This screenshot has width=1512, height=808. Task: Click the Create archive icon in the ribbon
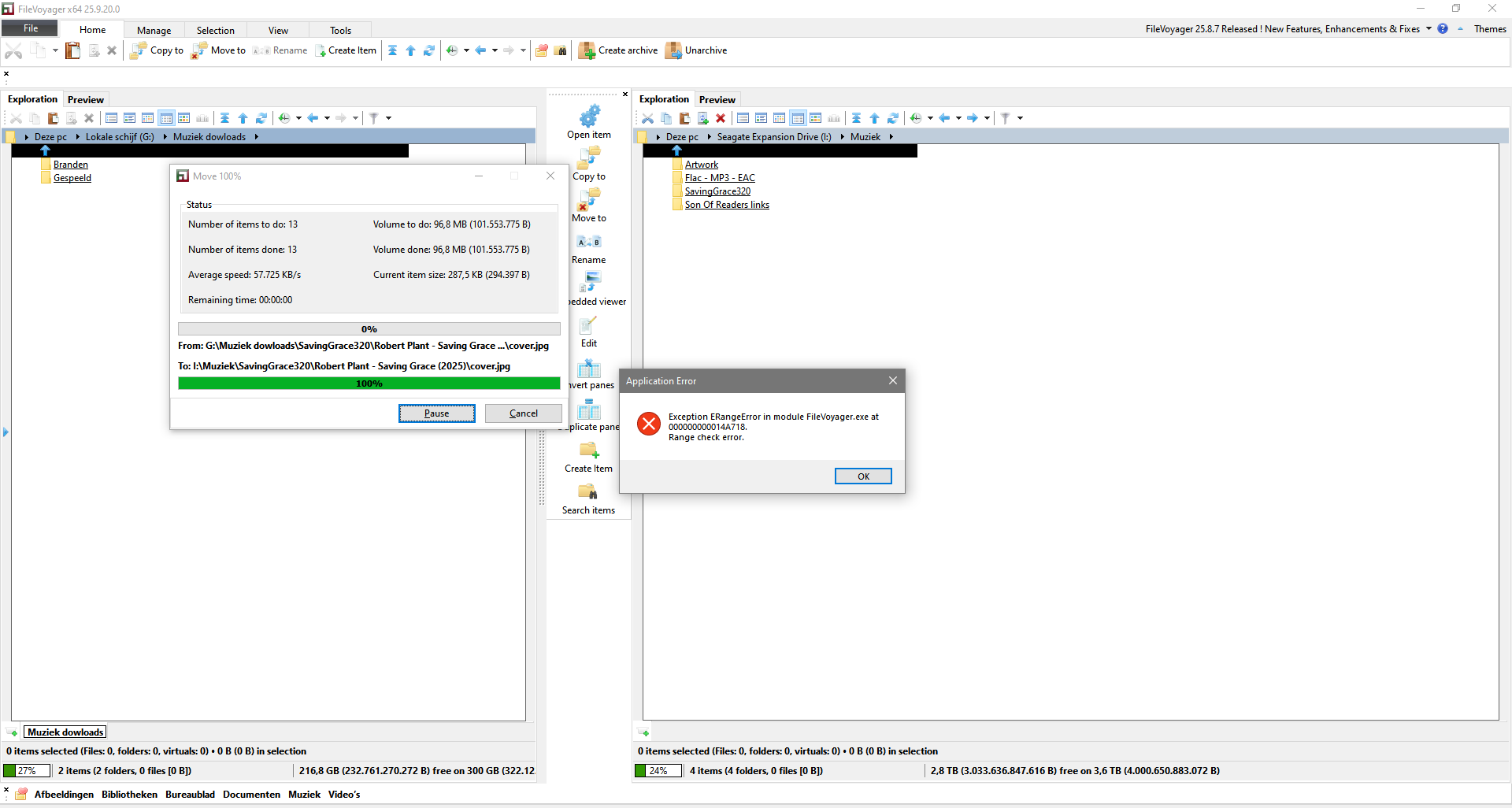pyautogui.click(x=587, y=51)
